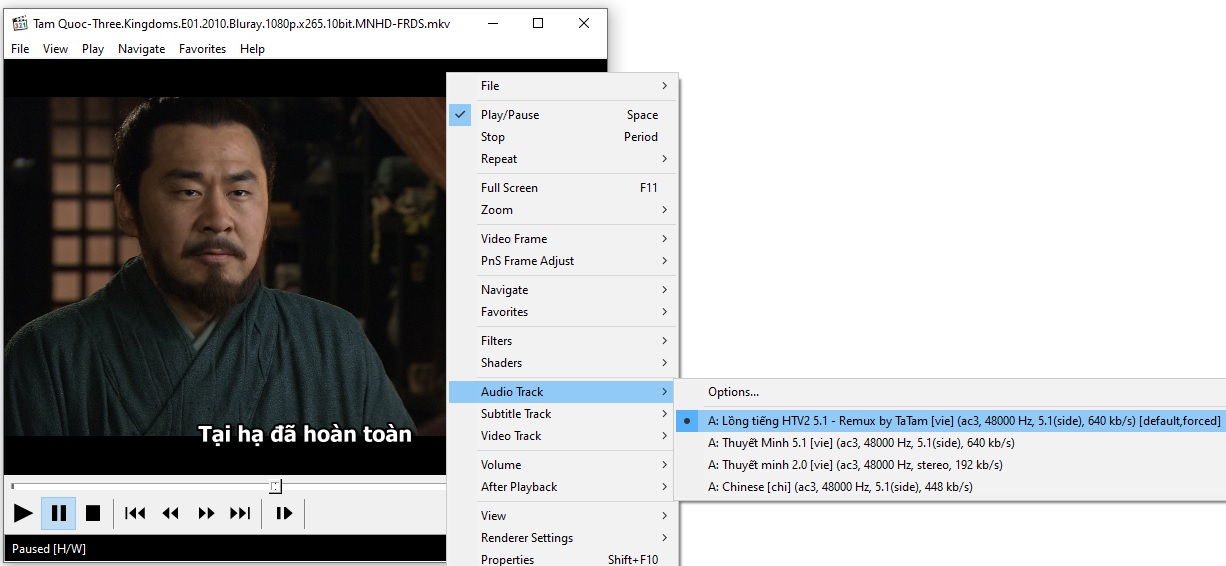The width and height of the screenshot is (1226, 566).
Task: Select the Chinese [chi] audio track
Action: coord(950,487)
